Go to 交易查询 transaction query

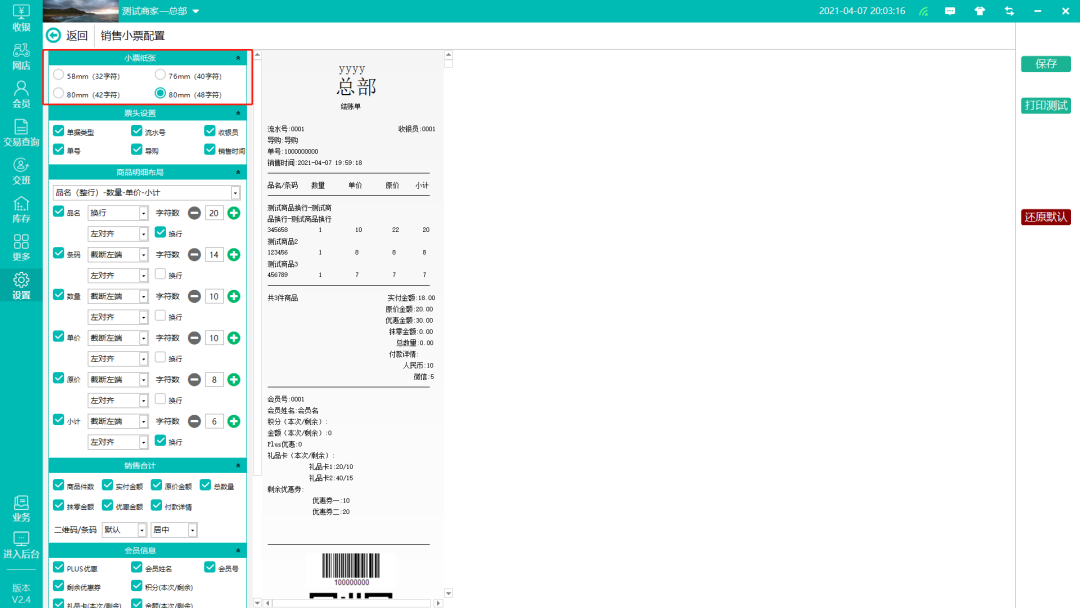tap(21, 133)
